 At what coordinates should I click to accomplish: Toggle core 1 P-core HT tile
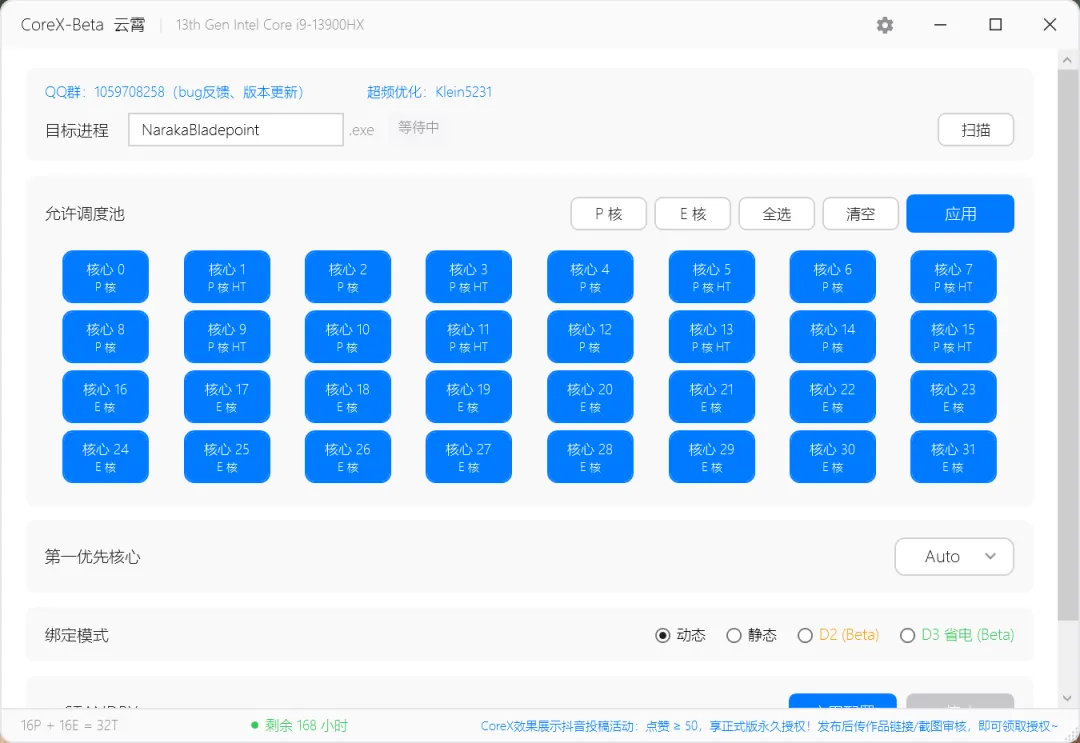coord(227,277)
